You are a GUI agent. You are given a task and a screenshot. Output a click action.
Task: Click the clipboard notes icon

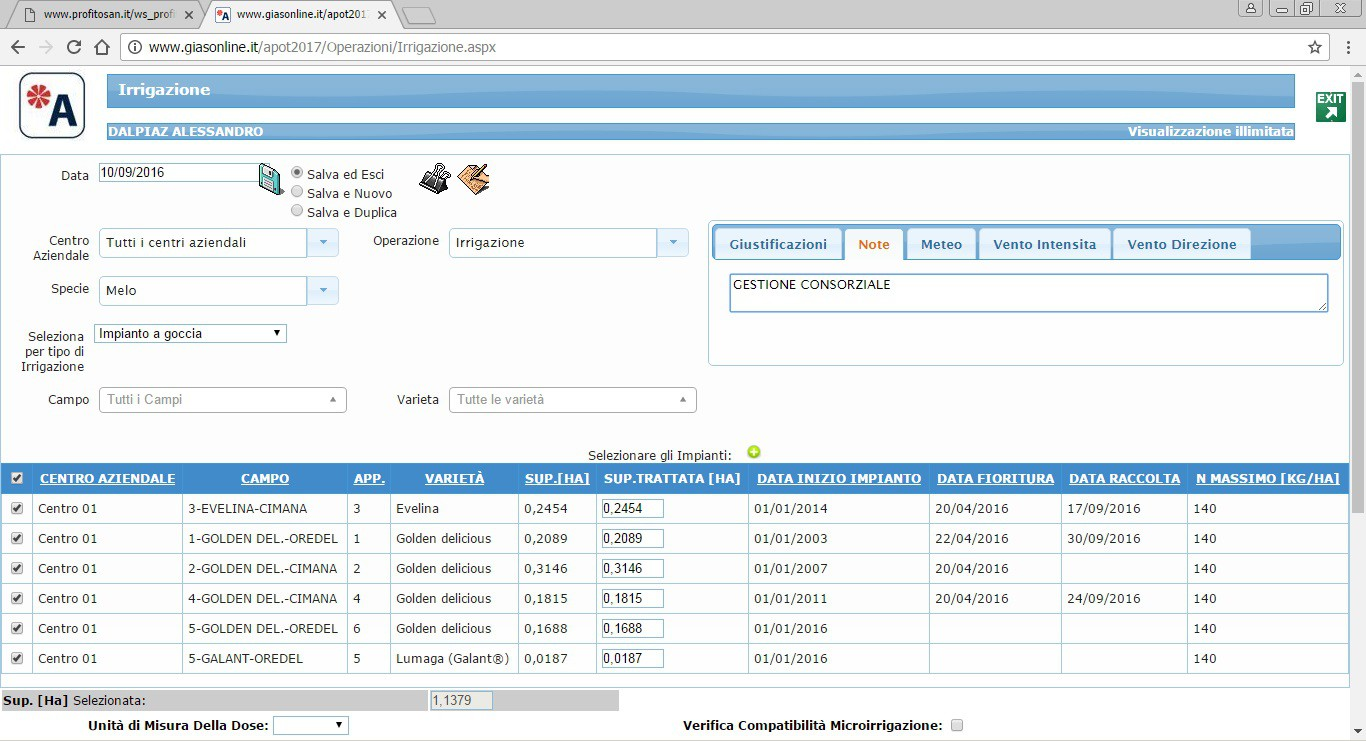pos(473,178)
